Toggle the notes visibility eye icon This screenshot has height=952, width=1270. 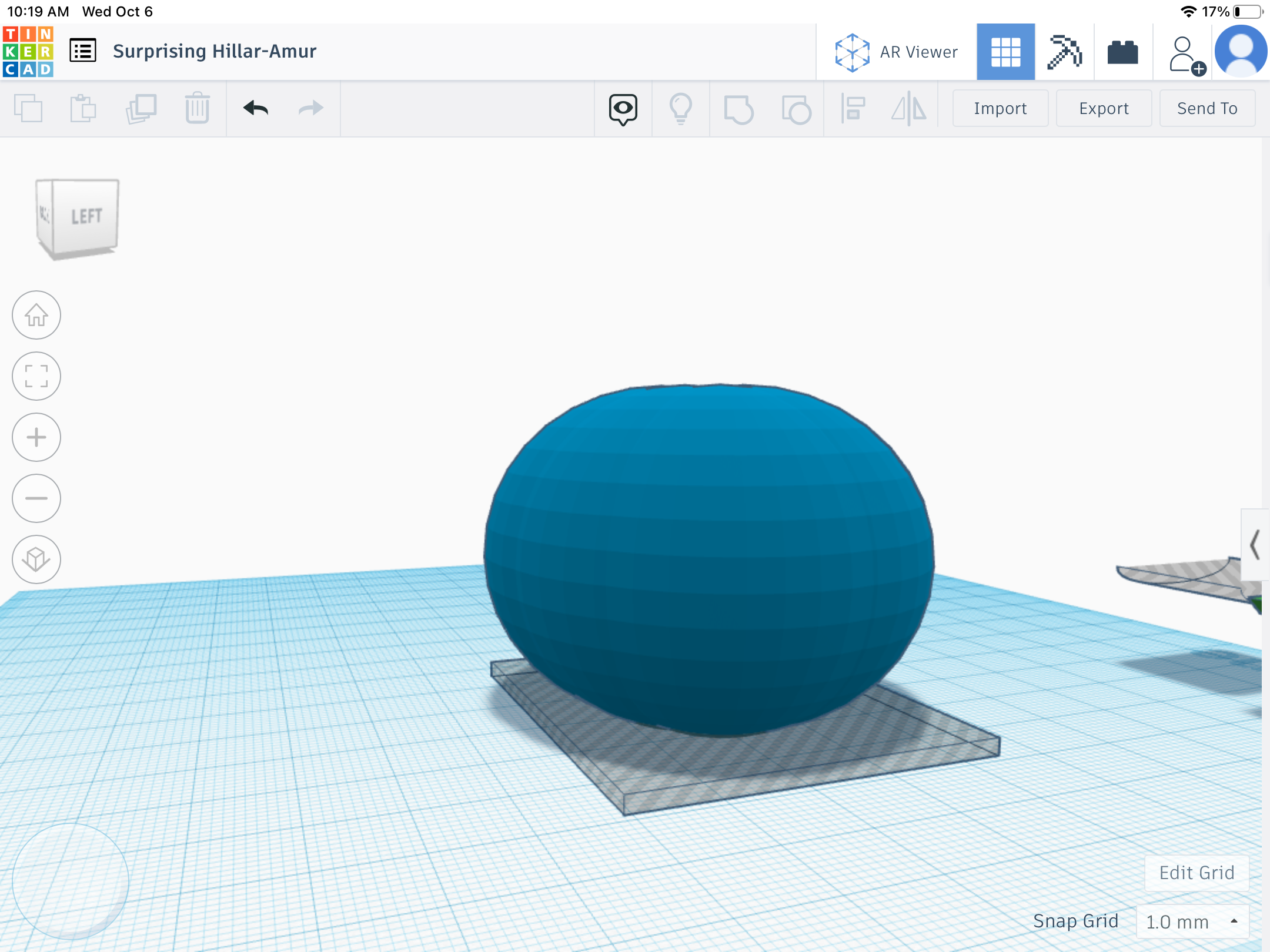623,109
